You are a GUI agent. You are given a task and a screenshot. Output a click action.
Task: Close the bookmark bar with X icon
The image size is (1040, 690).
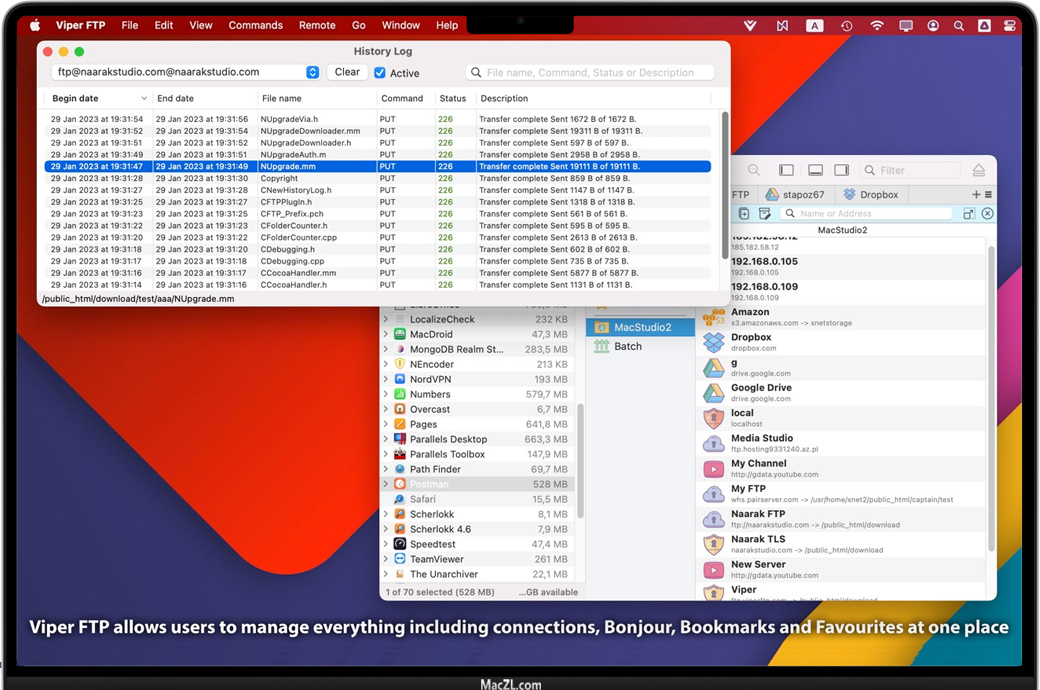[x=987, y=214]
